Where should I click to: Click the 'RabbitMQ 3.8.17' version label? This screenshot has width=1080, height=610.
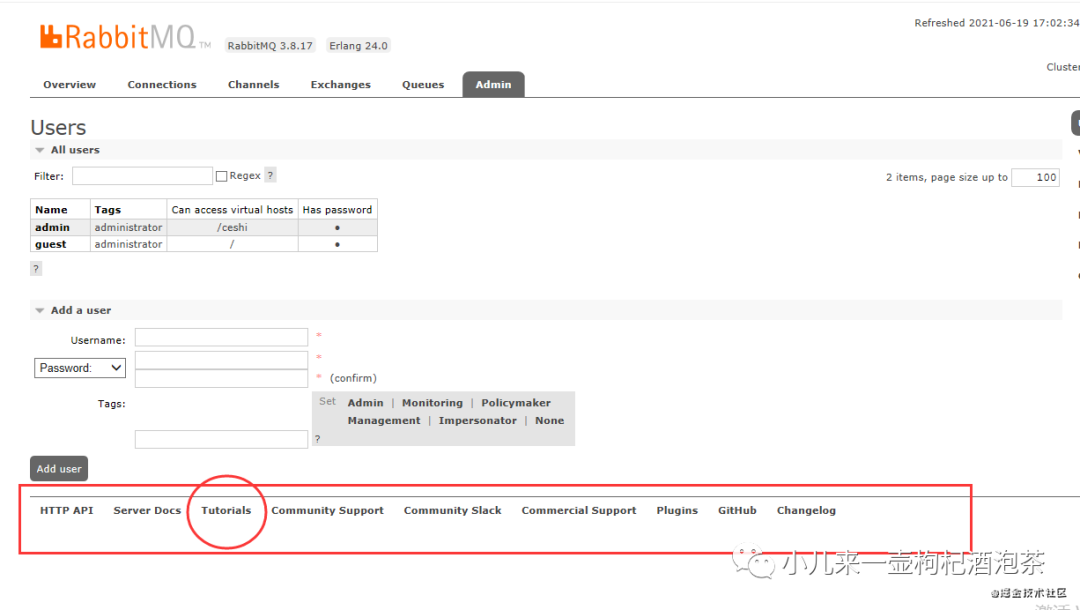(270, 45)
